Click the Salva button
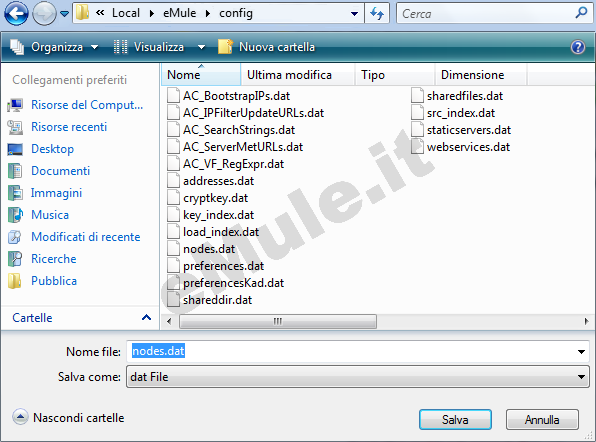 pos(455,420)
